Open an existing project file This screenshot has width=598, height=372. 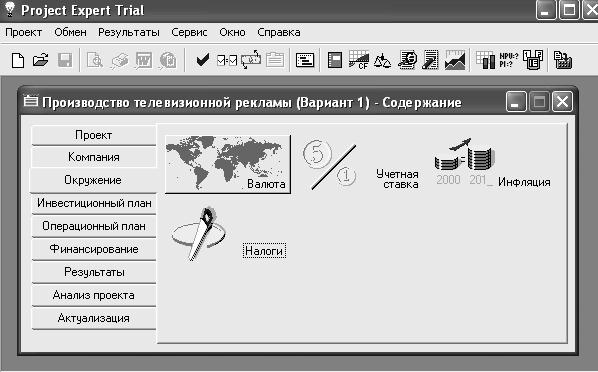pos(41,60)
